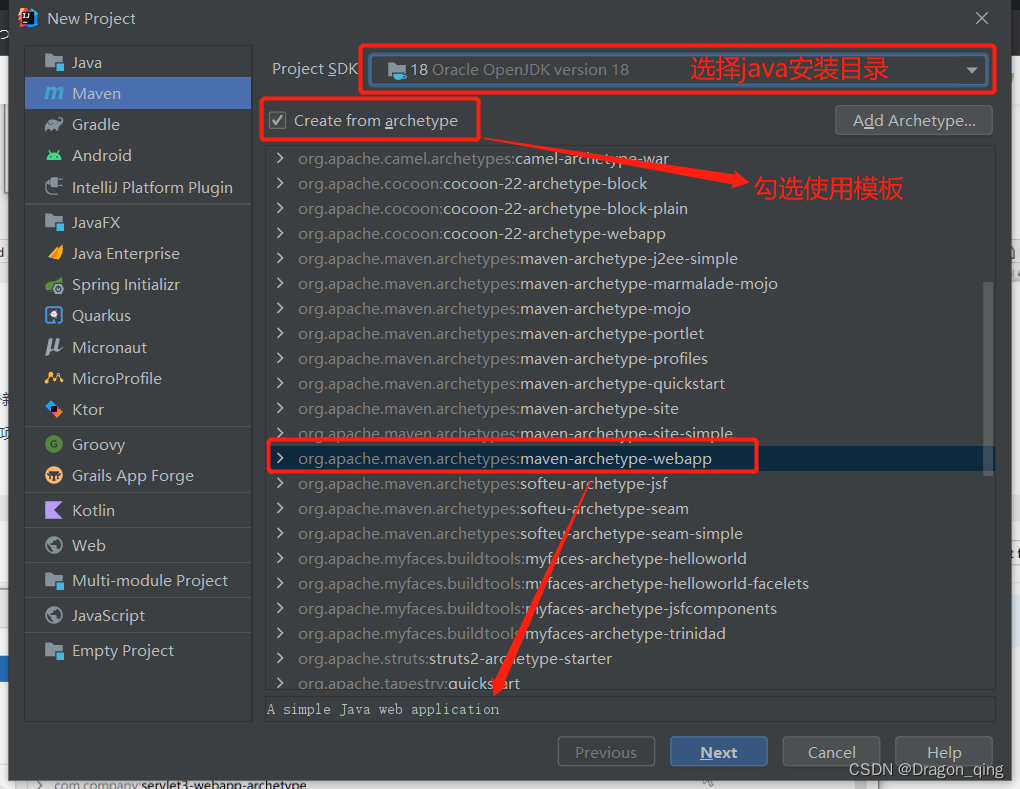Click the Gradle icon in sidebar
Viewport: 1020px width, 789px height.
(54, 125)
